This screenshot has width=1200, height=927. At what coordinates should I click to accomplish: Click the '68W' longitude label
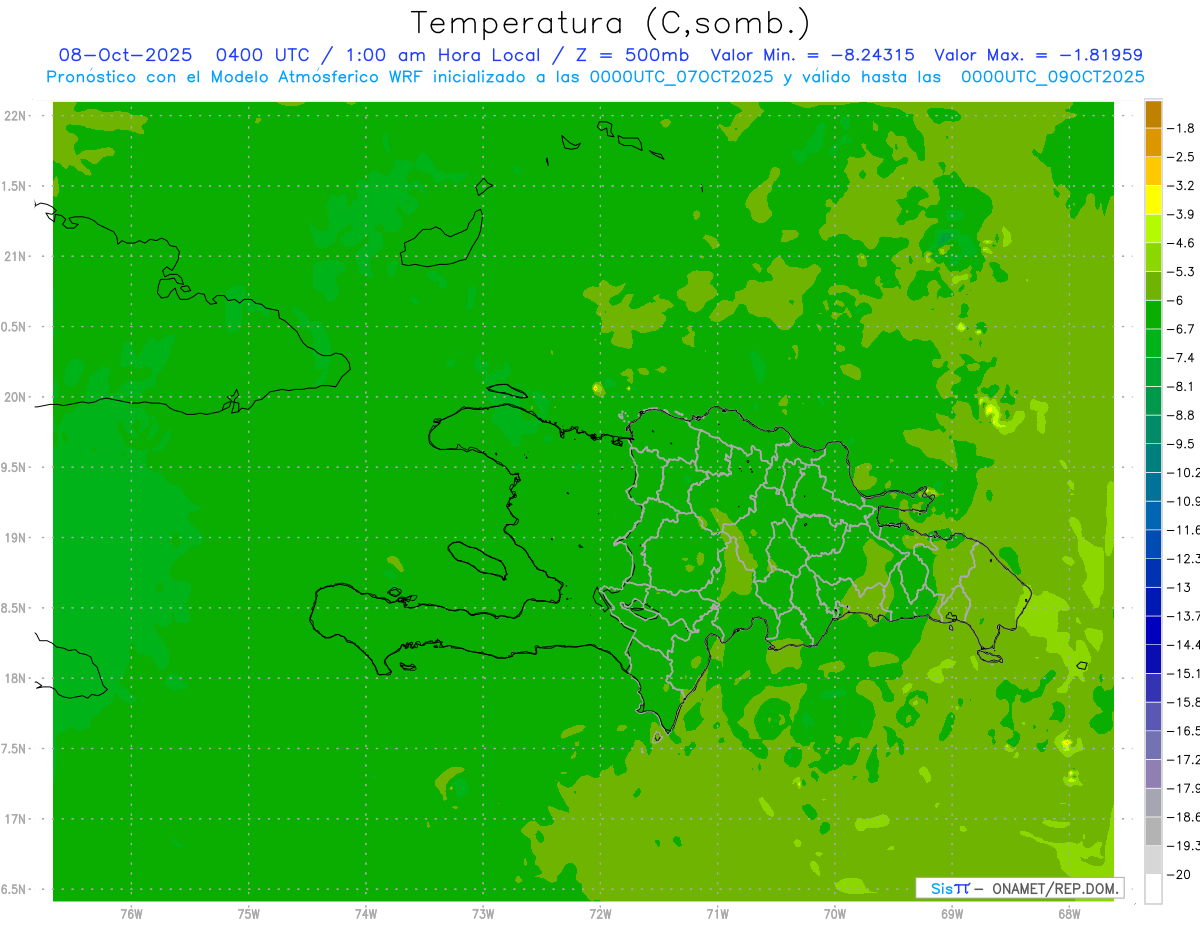pos(1069,914)
